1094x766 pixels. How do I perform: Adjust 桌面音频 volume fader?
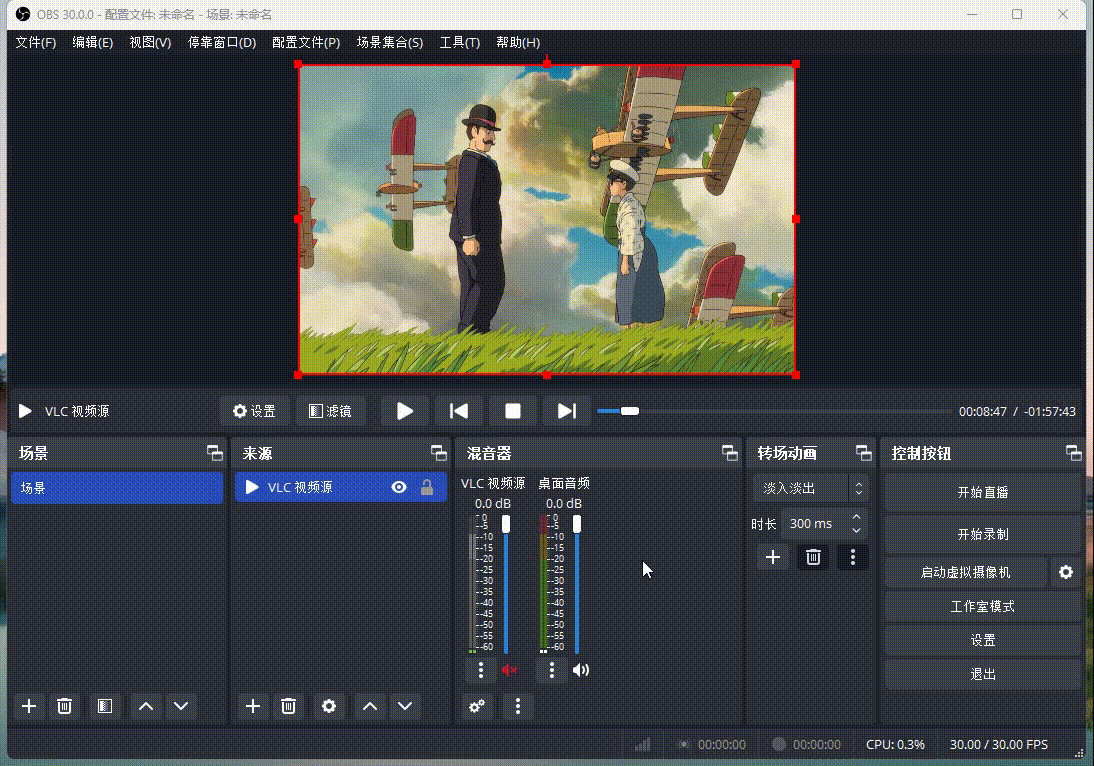(x=577, y=585)
